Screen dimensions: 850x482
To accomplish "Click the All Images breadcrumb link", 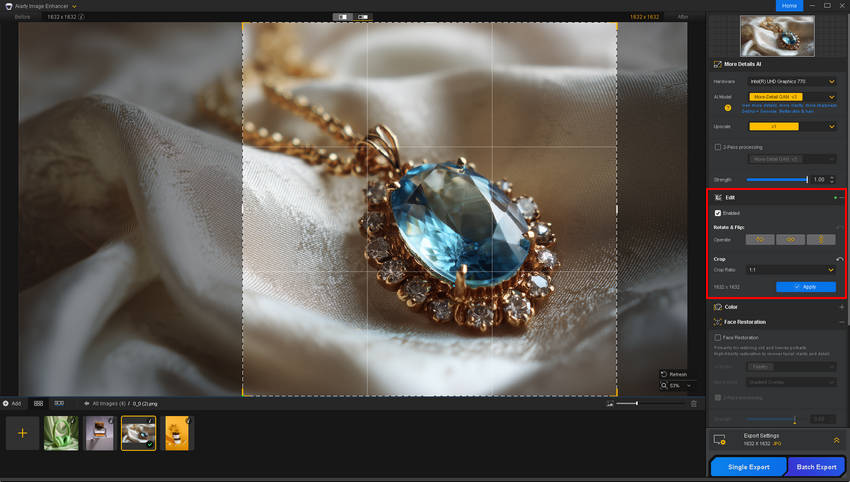I will coord(109,403).
